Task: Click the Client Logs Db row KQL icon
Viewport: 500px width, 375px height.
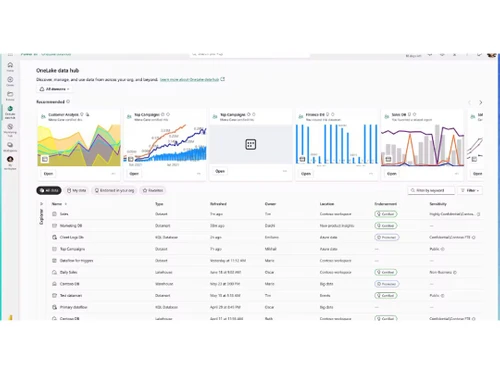Action: [x=54, y=237]
